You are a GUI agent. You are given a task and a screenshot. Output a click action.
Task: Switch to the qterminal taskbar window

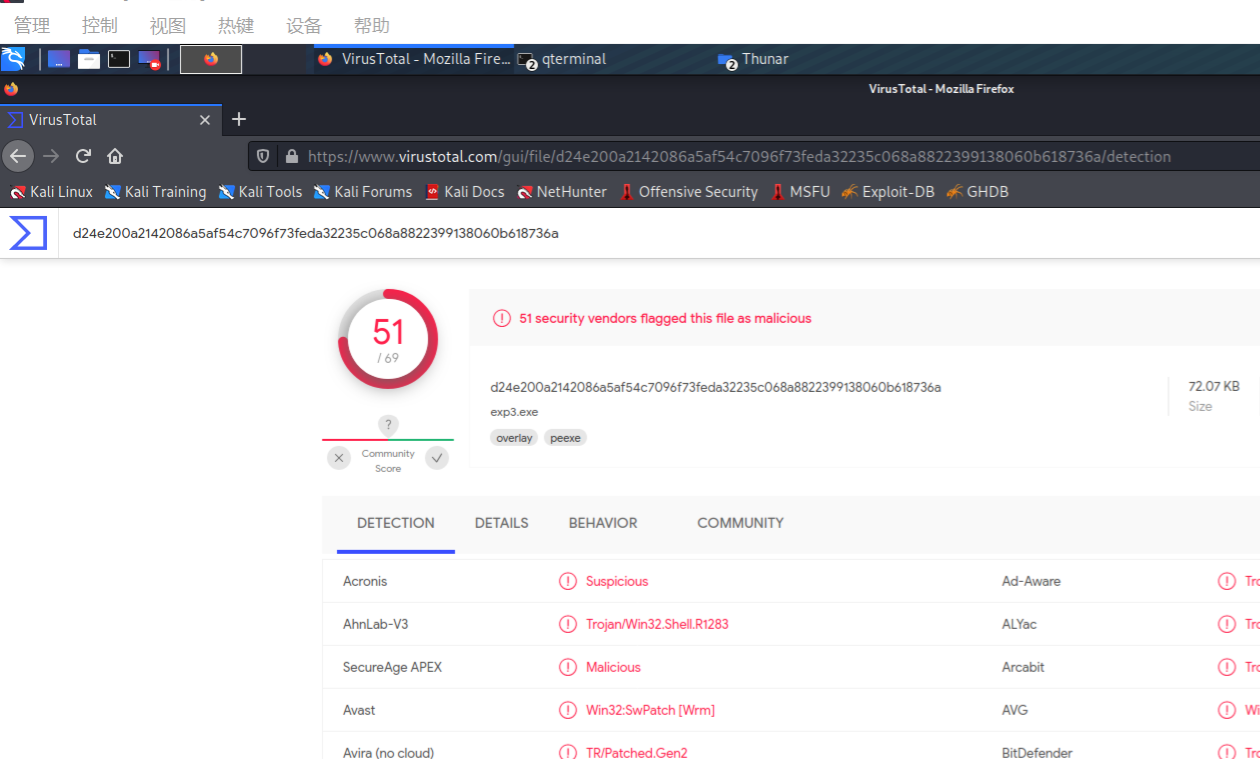click(562, 59)
